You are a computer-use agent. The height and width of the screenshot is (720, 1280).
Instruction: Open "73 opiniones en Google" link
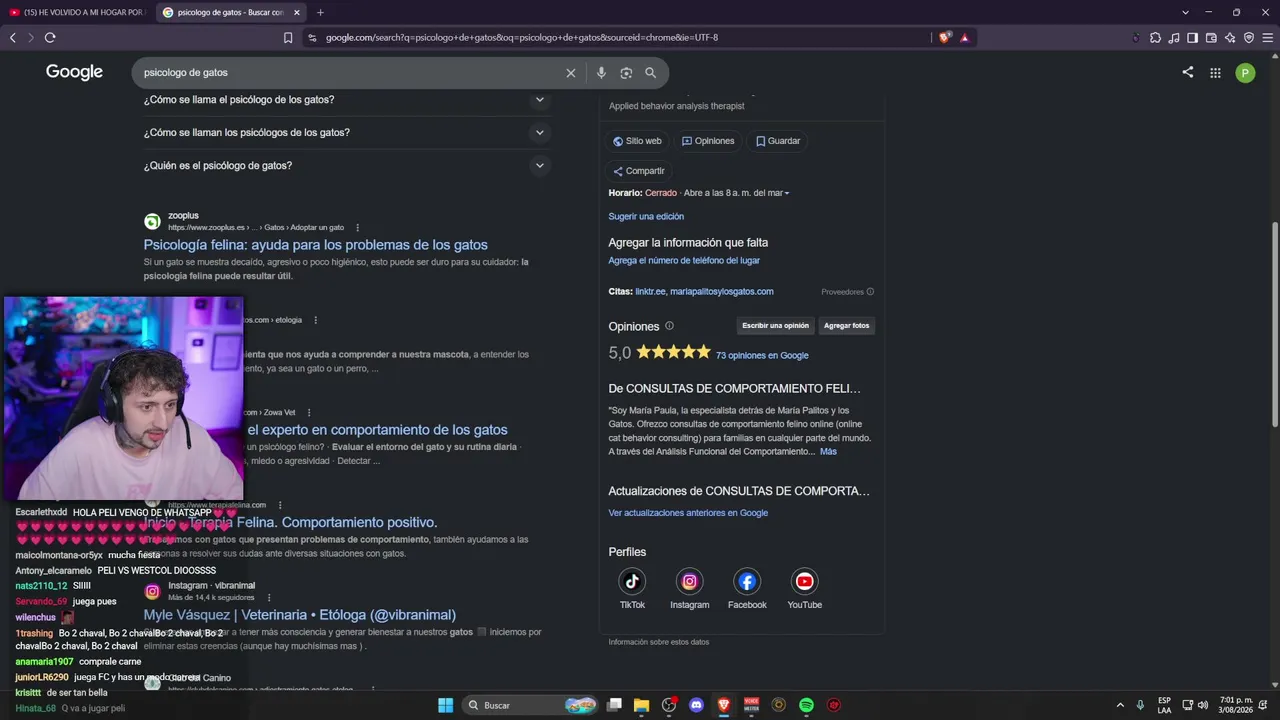[762, 356]
